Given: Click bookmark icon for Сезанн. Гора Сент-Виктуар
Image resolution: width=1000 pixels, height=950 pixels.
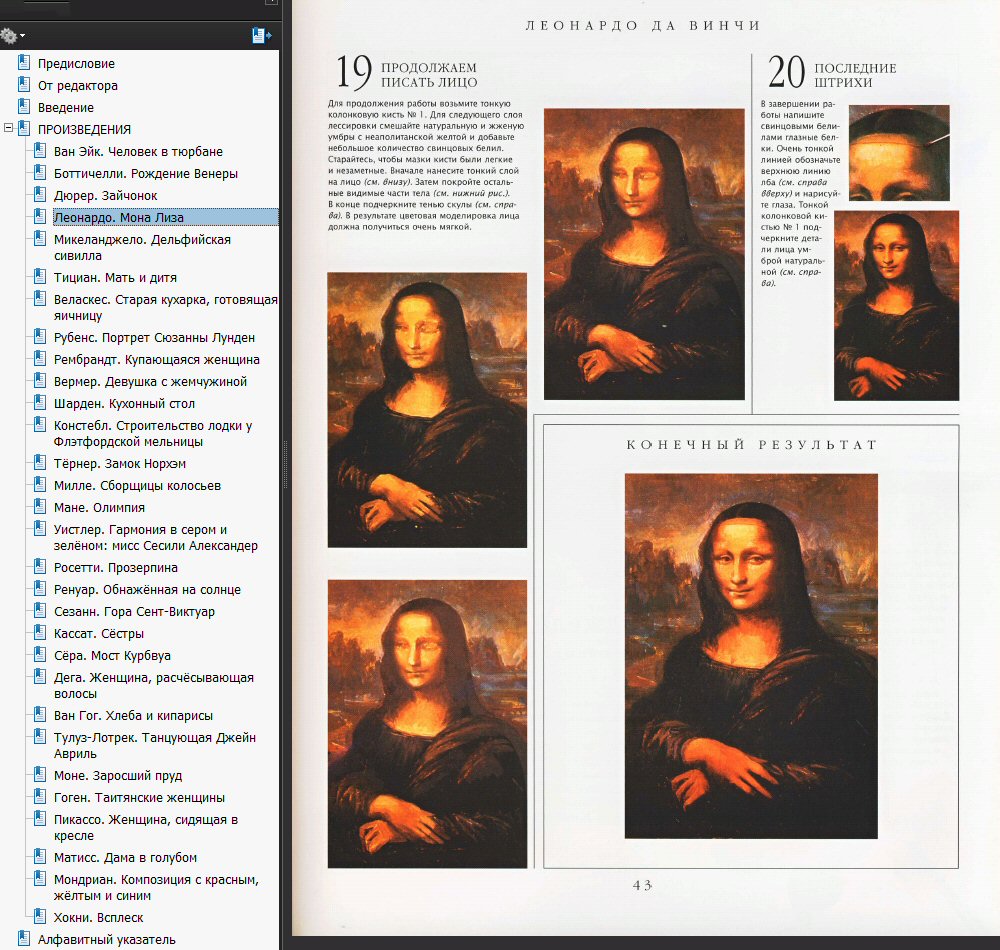Looking at the screenshot, I should pyautogui.click(x=40, y=611).
